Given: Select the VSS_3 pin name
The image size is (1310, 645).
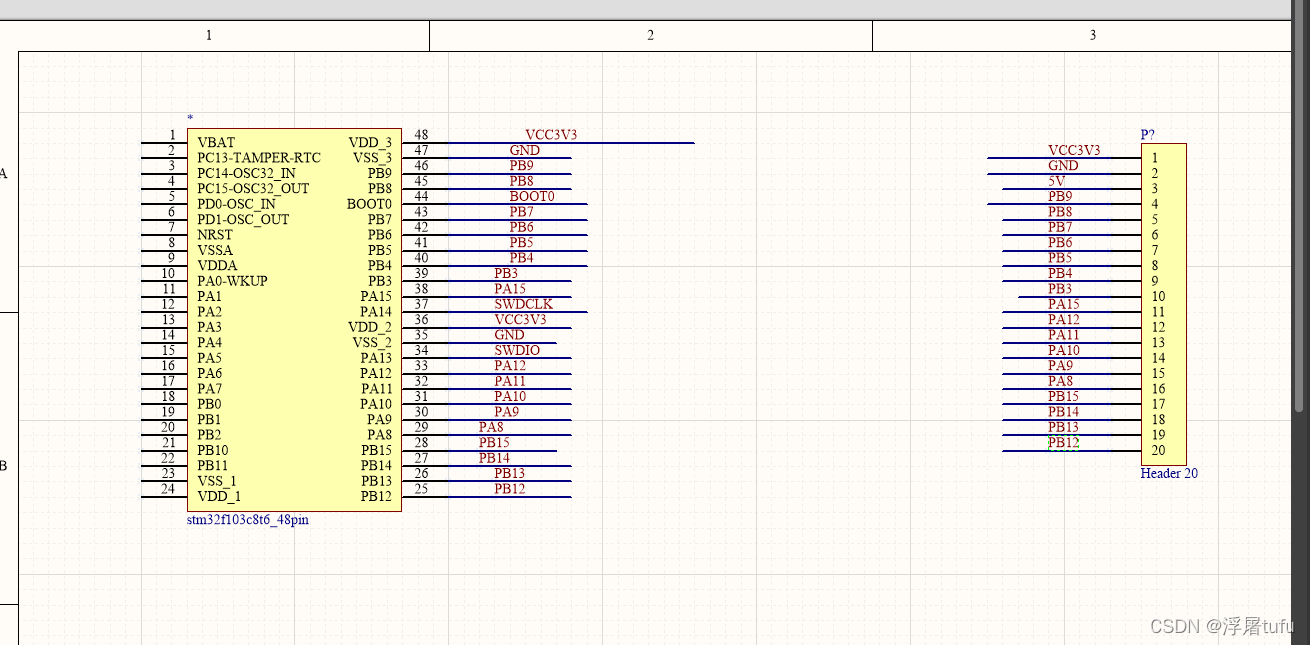Looking at the screenshot, I should 372,158.
